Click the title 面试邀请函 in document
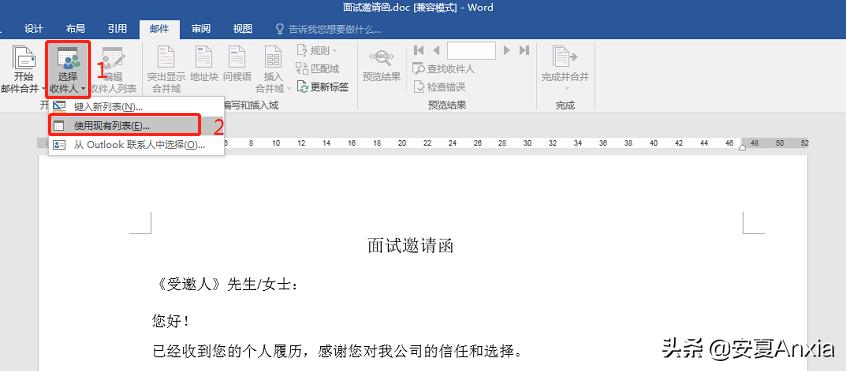Viewport: 846px width, 371px height. click(x=411, y=246)
